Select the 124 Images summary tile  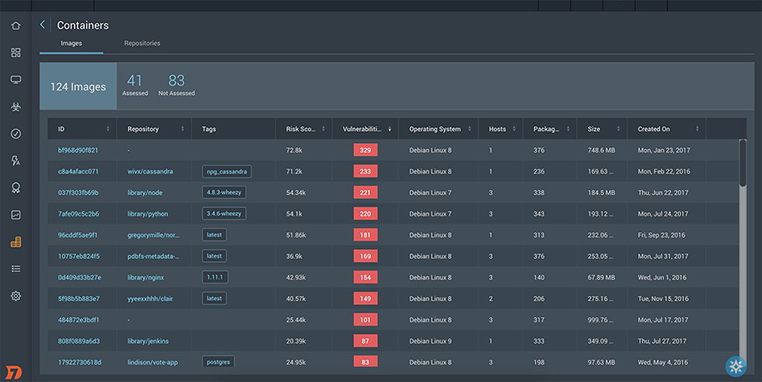[x=78, y=87]
